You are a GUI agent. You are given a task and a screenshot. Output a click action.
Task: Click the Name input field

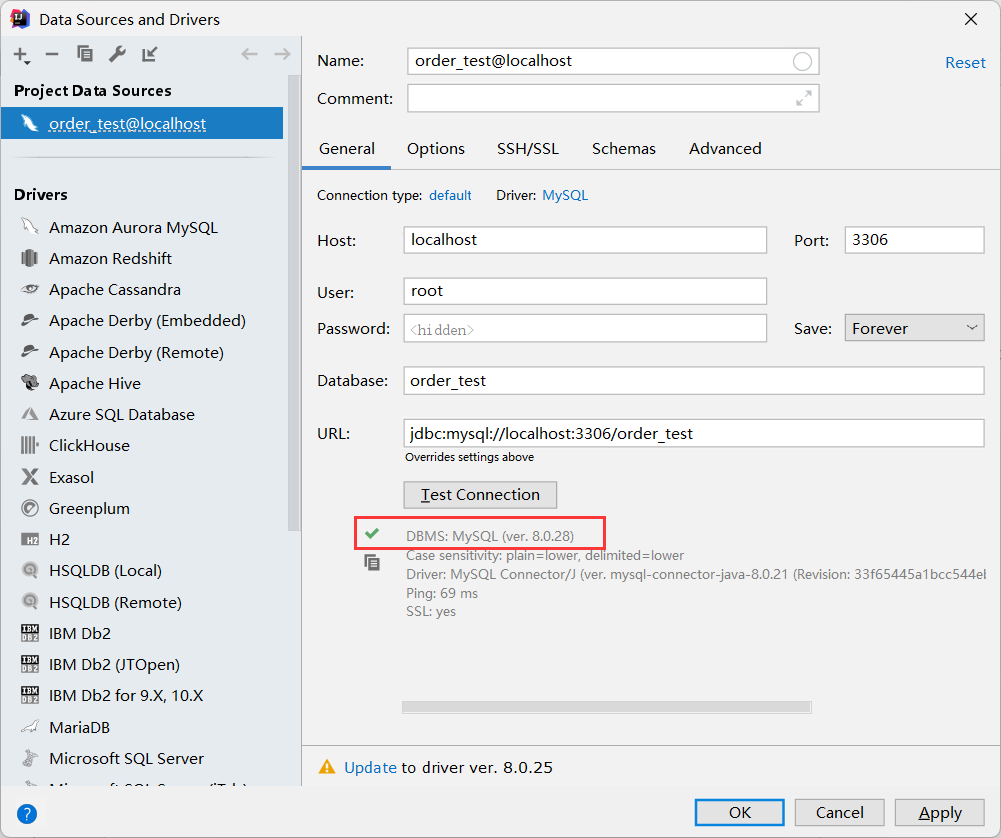pyautogui.click(x=613, y=61)
